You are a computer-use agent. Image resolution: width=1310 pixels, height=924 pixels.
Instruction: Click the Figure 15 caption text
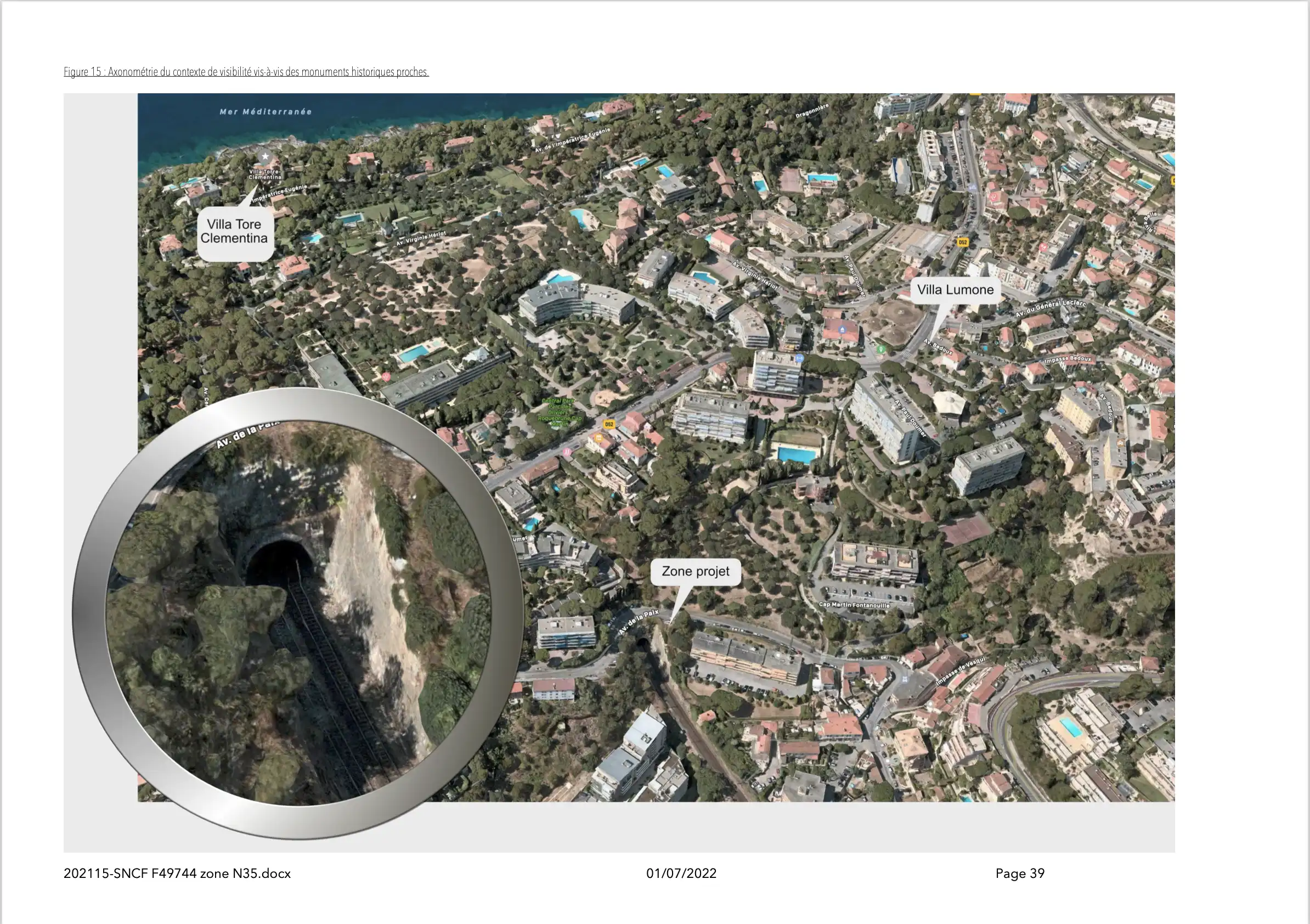[x=246, y=72]
